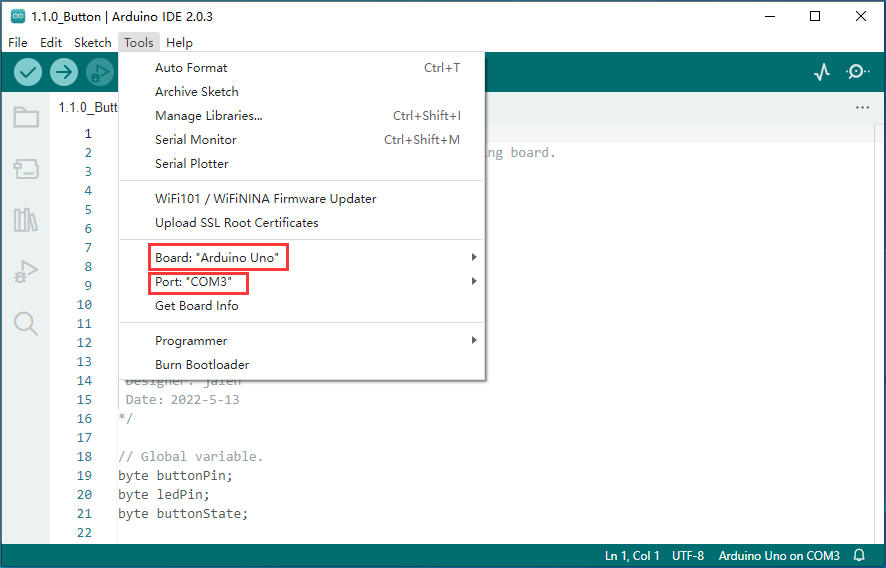Close the Arduino IDE window
This screenshot has height=568, width=886.
click(x=861, y=16)
